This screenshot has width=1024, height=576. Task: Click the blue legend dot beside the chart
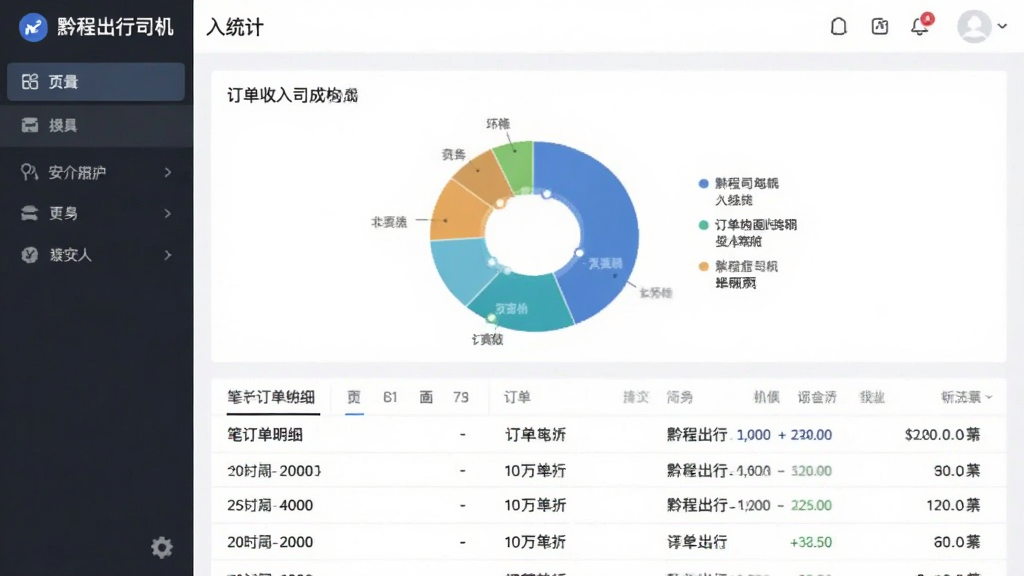tap(703, 184)
